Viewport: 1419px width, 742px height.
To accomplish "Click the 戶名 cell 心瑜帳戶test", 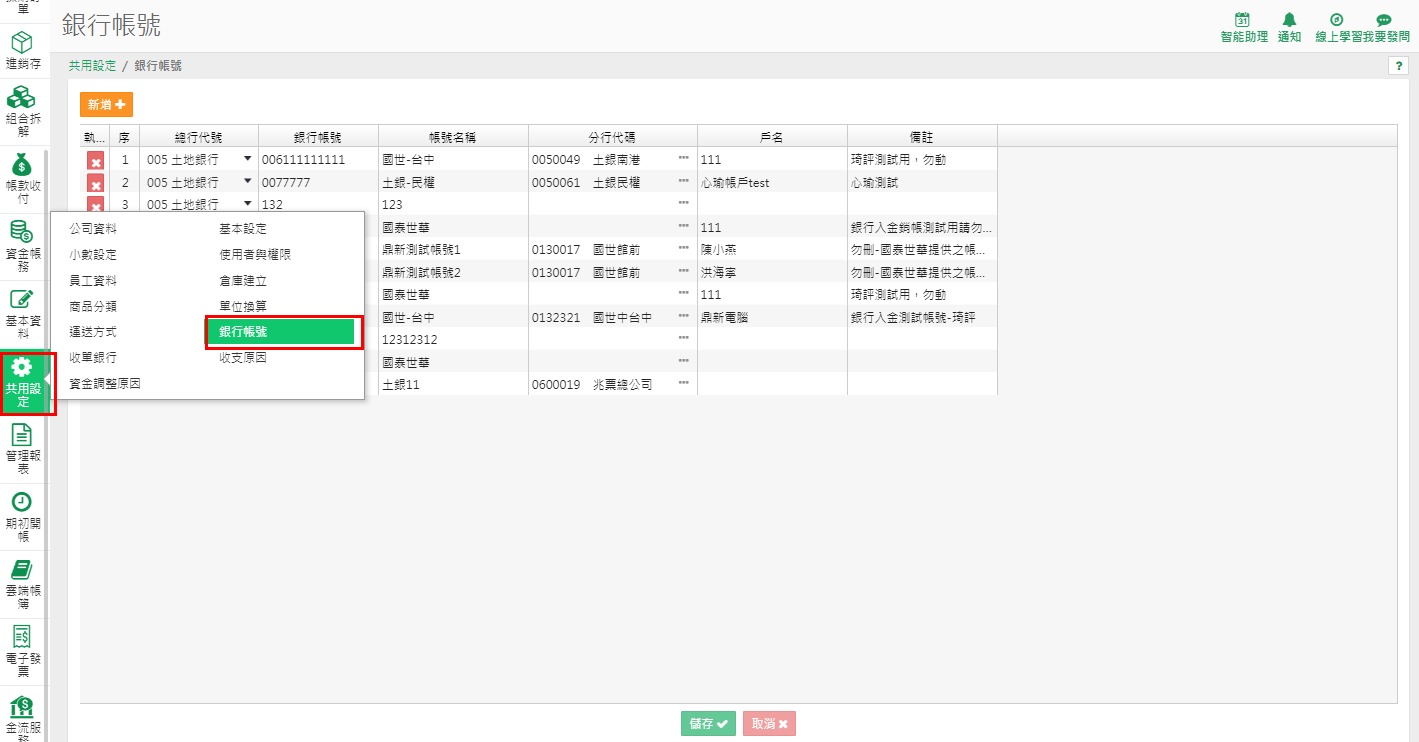I will pos(772,182).
